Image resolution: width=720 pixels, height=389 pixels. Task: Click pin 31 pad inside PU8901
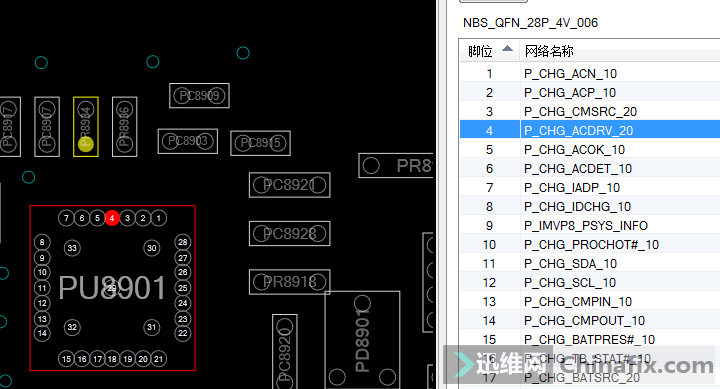152,327
